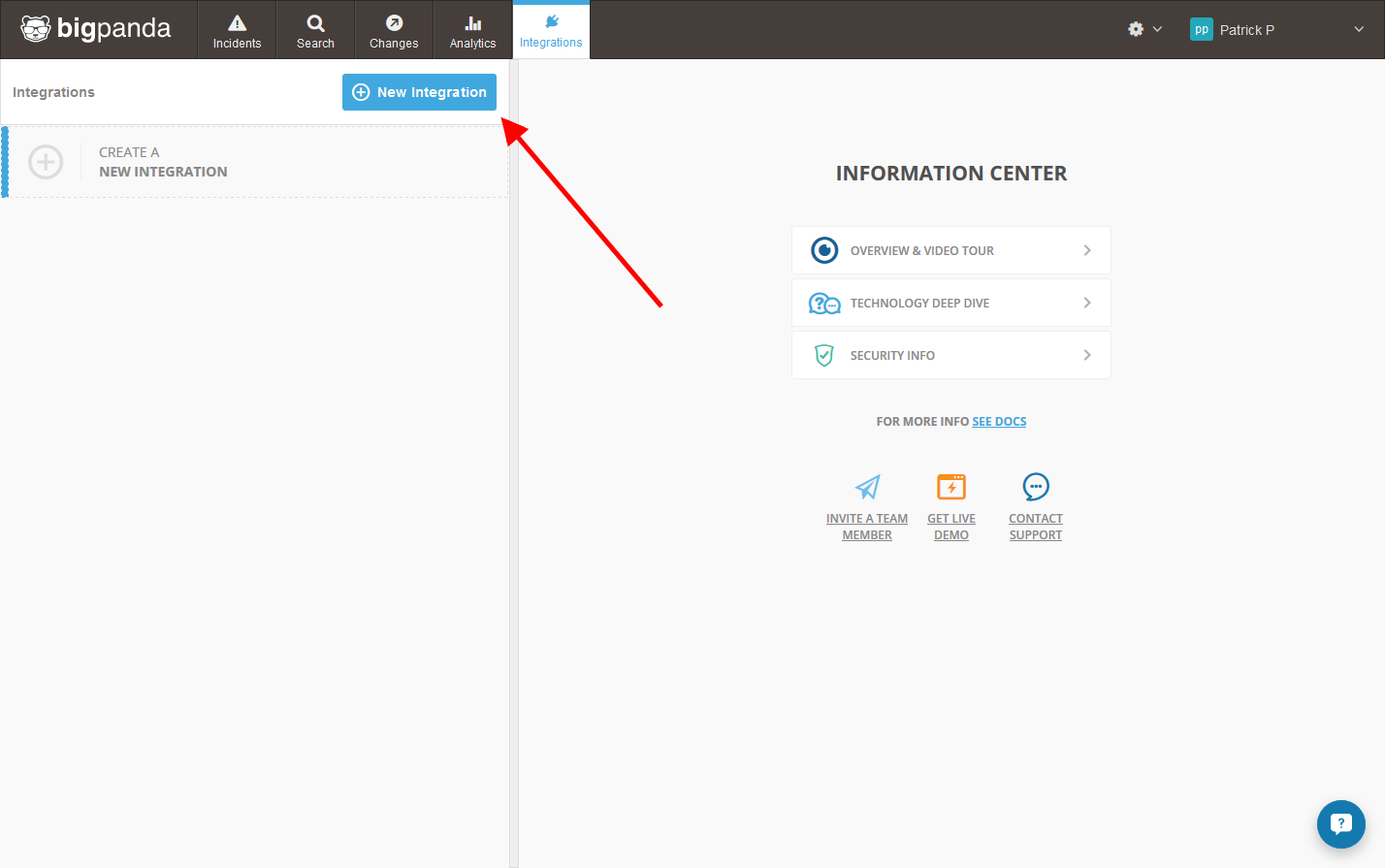1385x868 pixels.
Task: Click the Patrick P avatar icon
Action: tap(1201, 29)
